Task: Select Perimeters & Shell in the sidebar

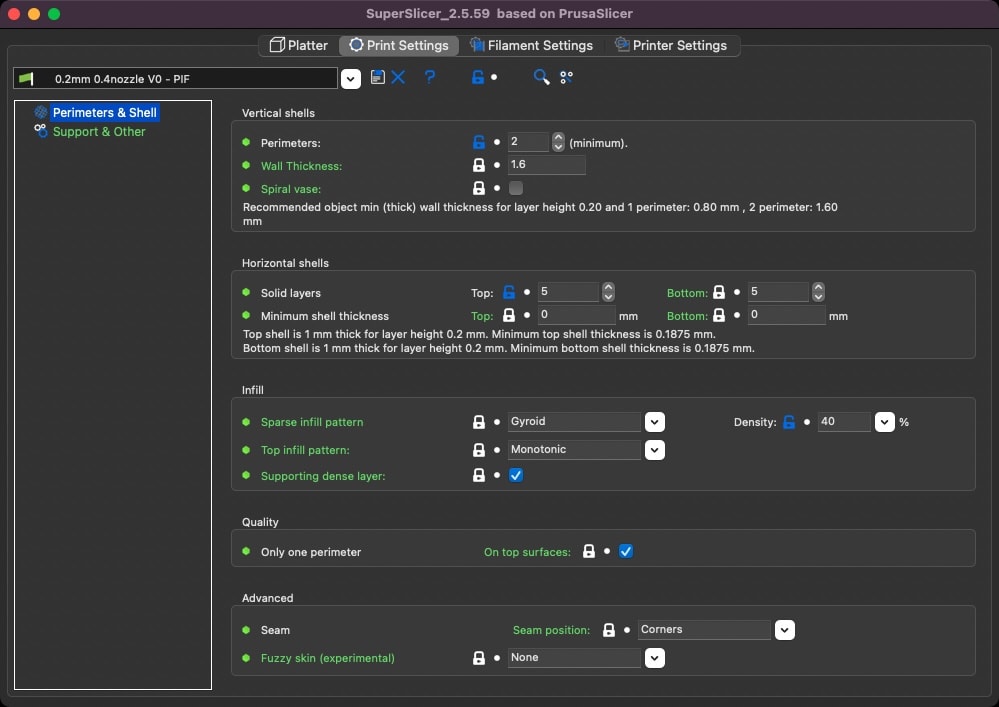Action: [x=104, y=113]
